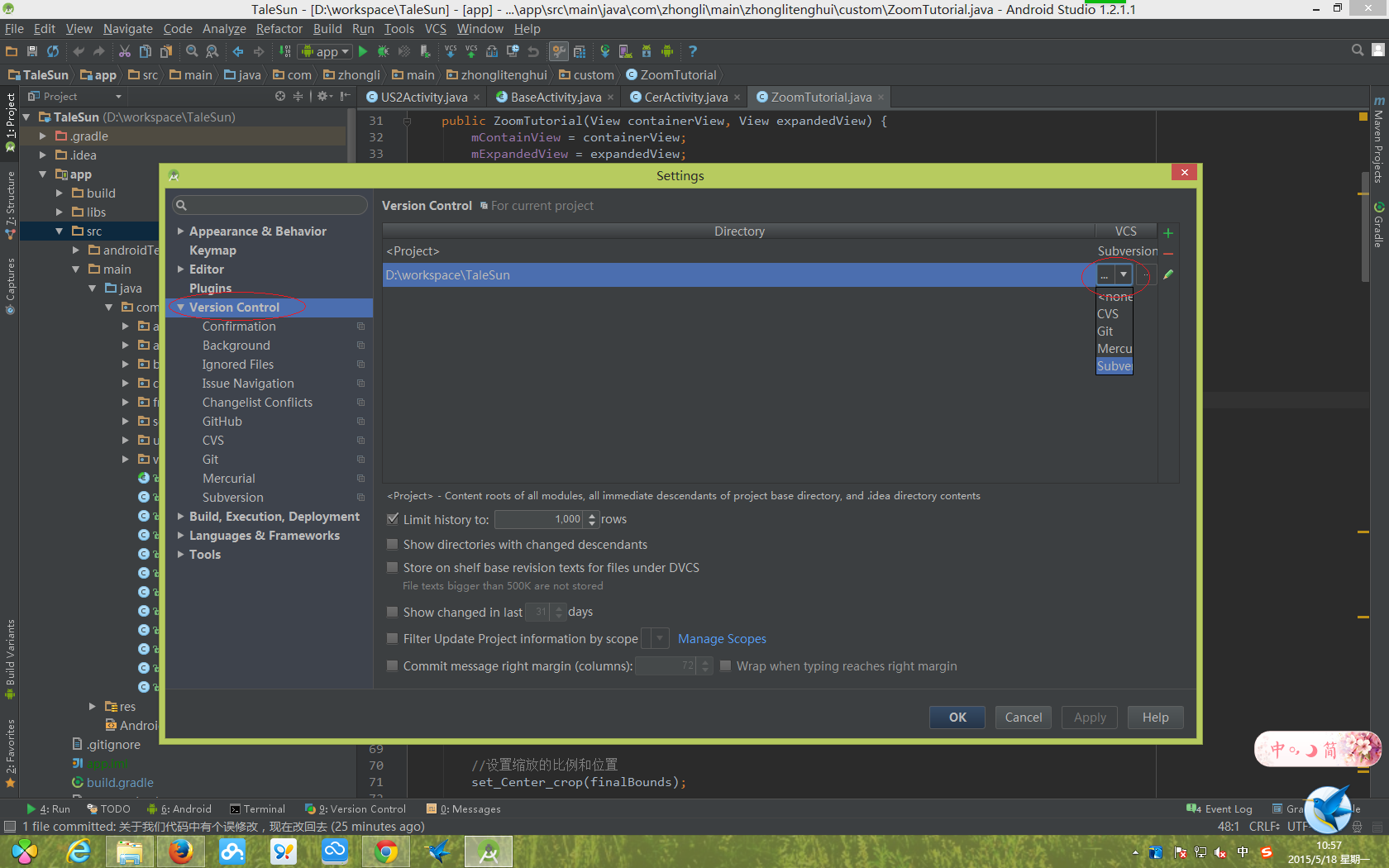Screen dimensions: 1389x868
Task: Enable Show directories with changed descendants
Action: [393, 545]
